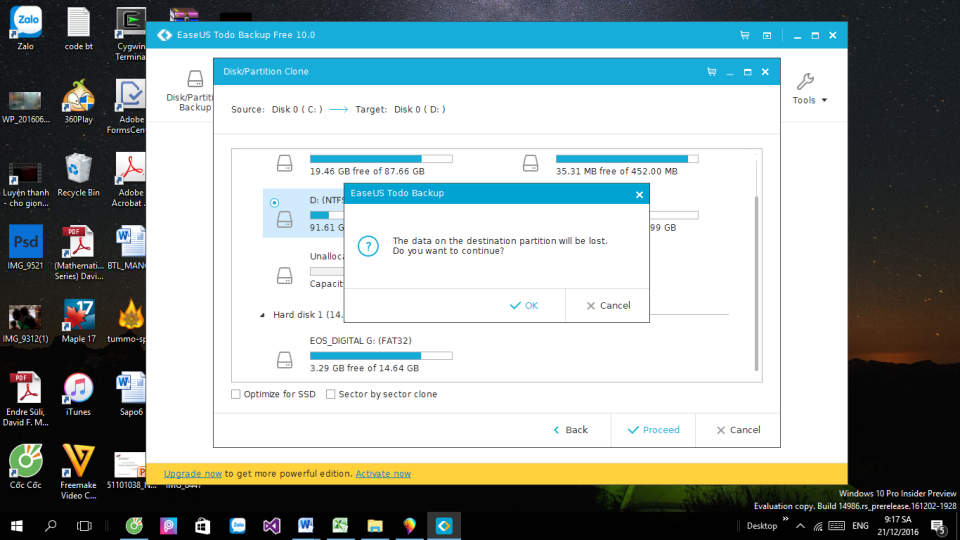Confirm with OK in the warning dialog

click(524, 306)
